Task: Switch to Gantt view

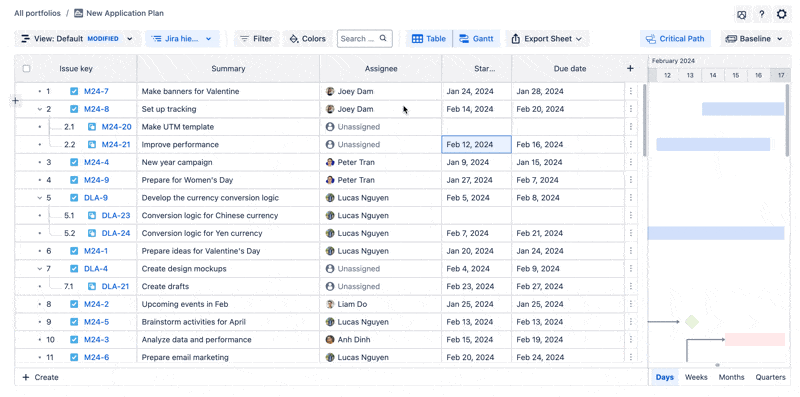Action: [x=477, y=39]
